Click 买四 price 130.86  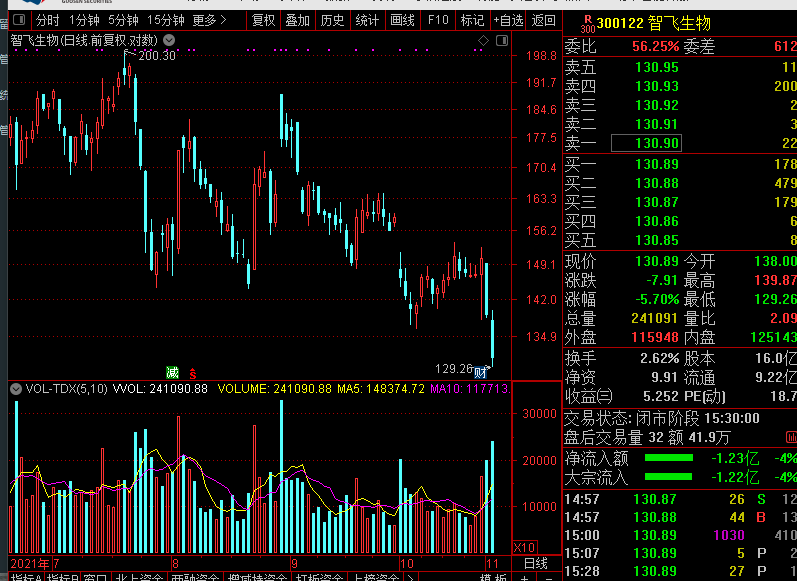(657, 222)
